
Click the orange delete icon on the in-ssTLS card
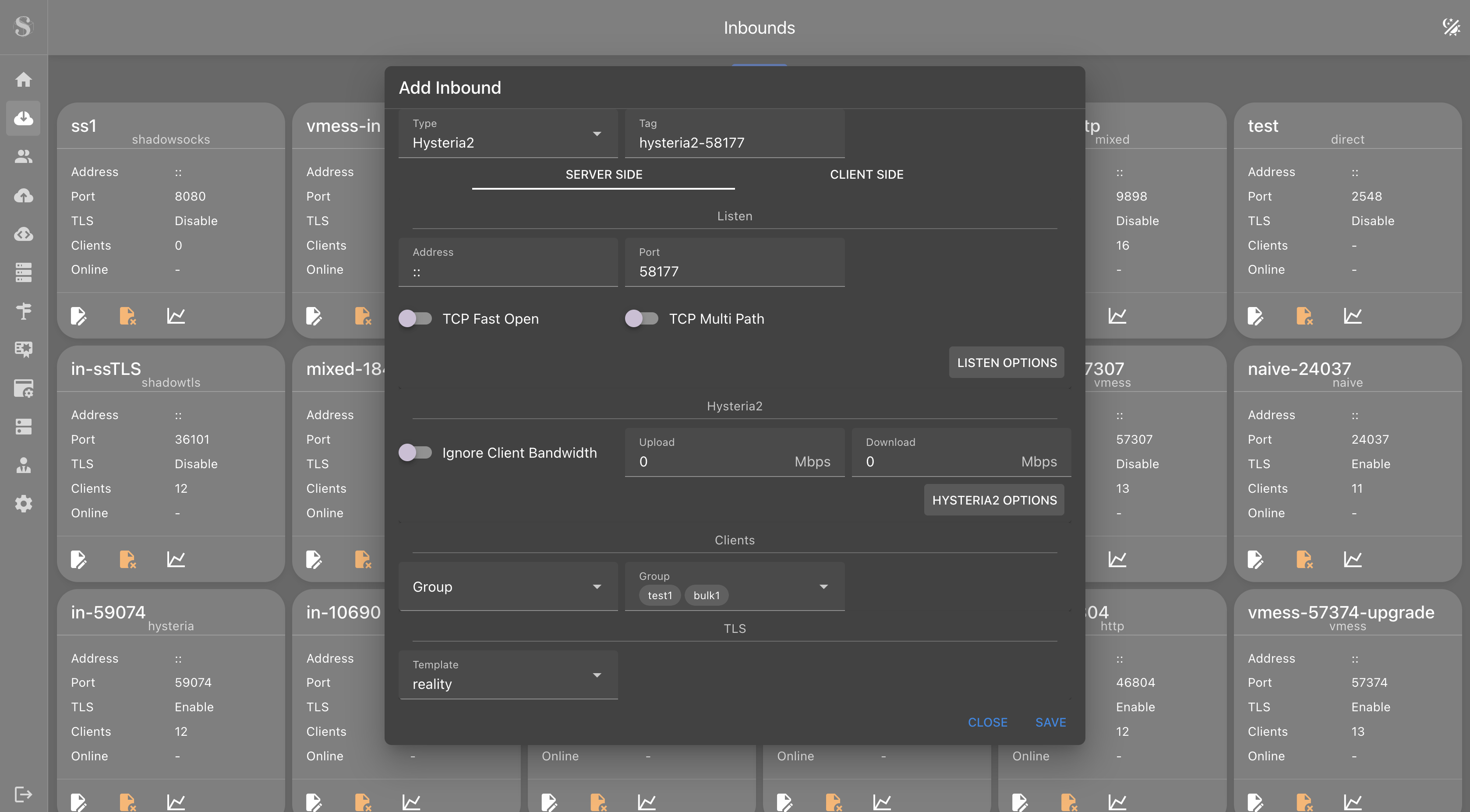pyautogui.click(x=127, y=559)
